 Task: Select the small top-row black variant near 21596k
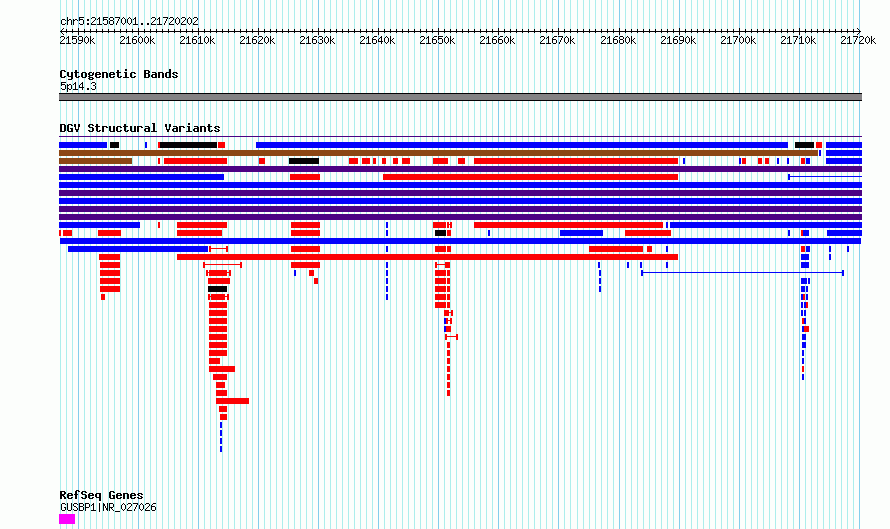coord(114,145)
